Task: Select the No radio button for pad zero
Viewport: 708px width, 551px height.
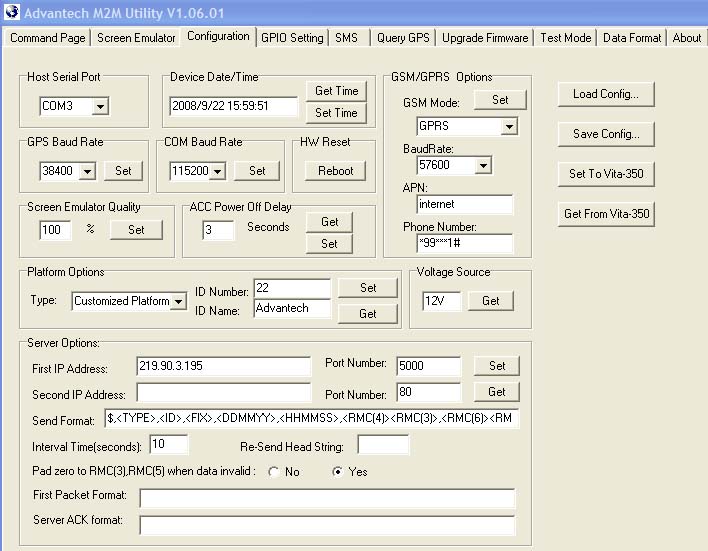Action: point(274,472)
